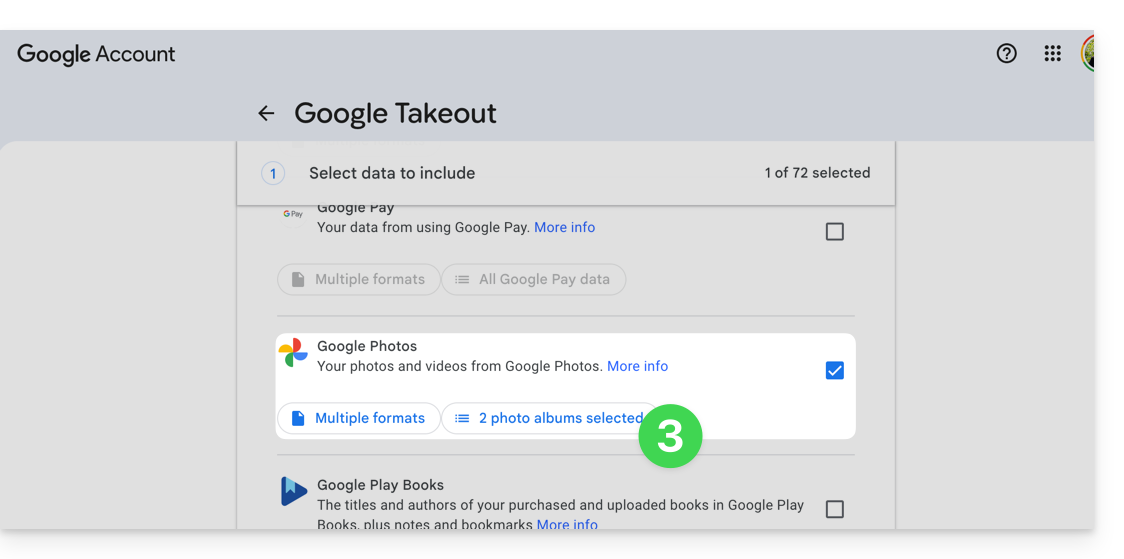Click the back arrow beside Google Takeout
Screen dimensions: 1124x559
266,114
